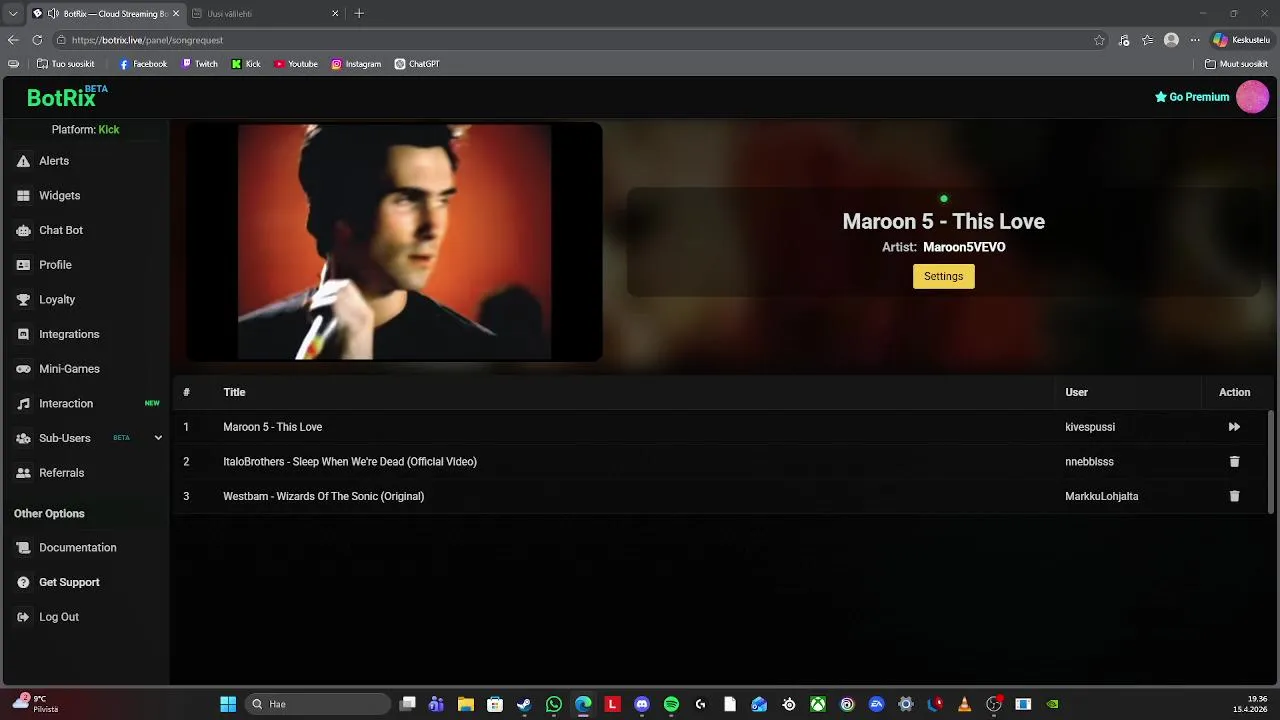Image resolution: width=1280 pixels, height=720 pixels.
Task: Open the Profile page
Action: (55, 265)
